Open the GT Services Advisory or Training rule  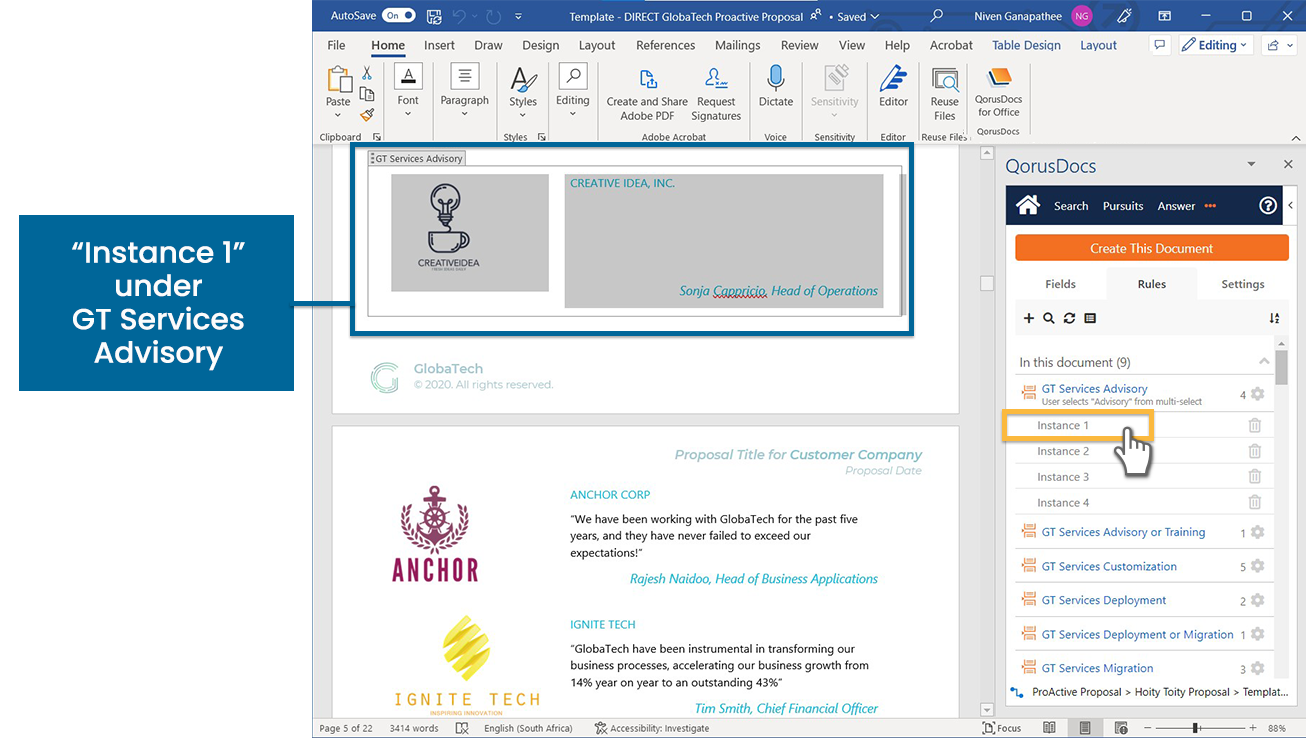[1123, 532]
